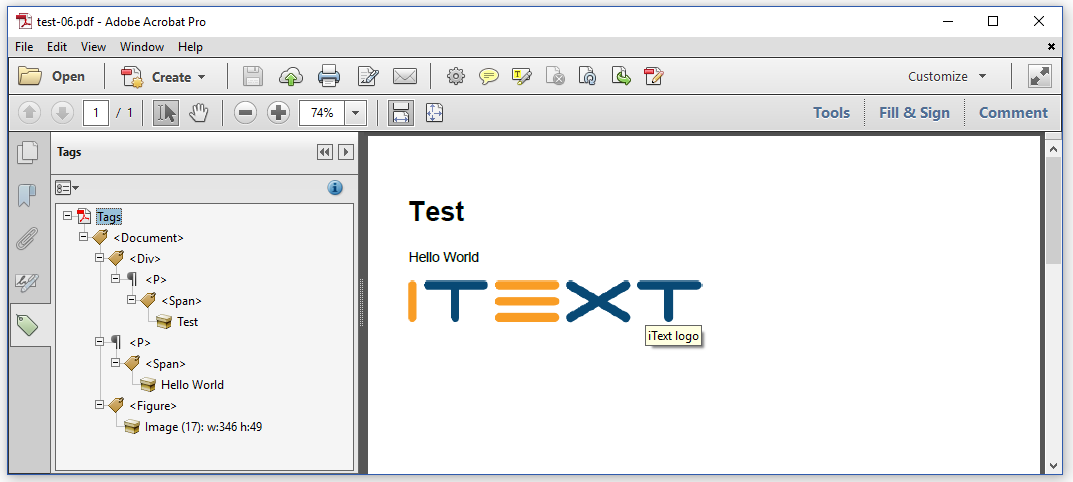
Task: Open the Help menu
Action: (x=190, y=47)
